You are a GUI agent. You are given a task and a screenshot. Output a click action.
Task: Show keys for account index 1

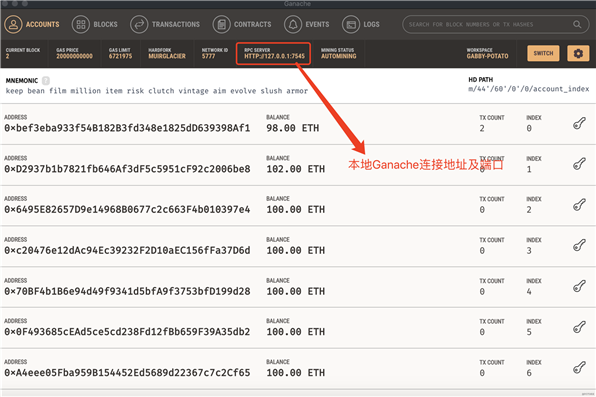[x=579, y=164]
